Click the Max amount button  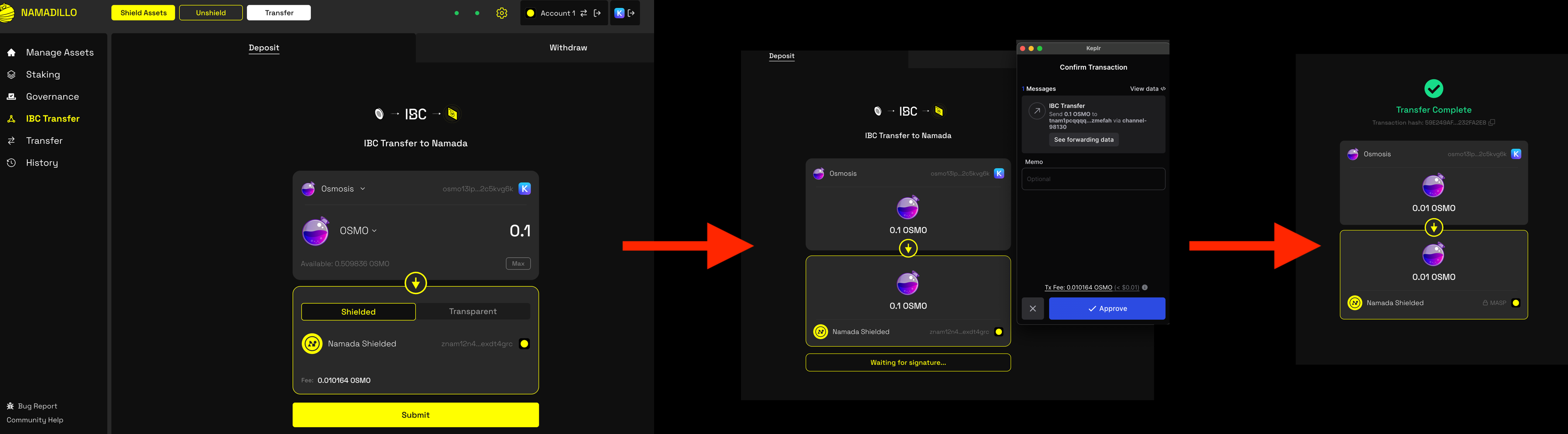click(518, 264)
